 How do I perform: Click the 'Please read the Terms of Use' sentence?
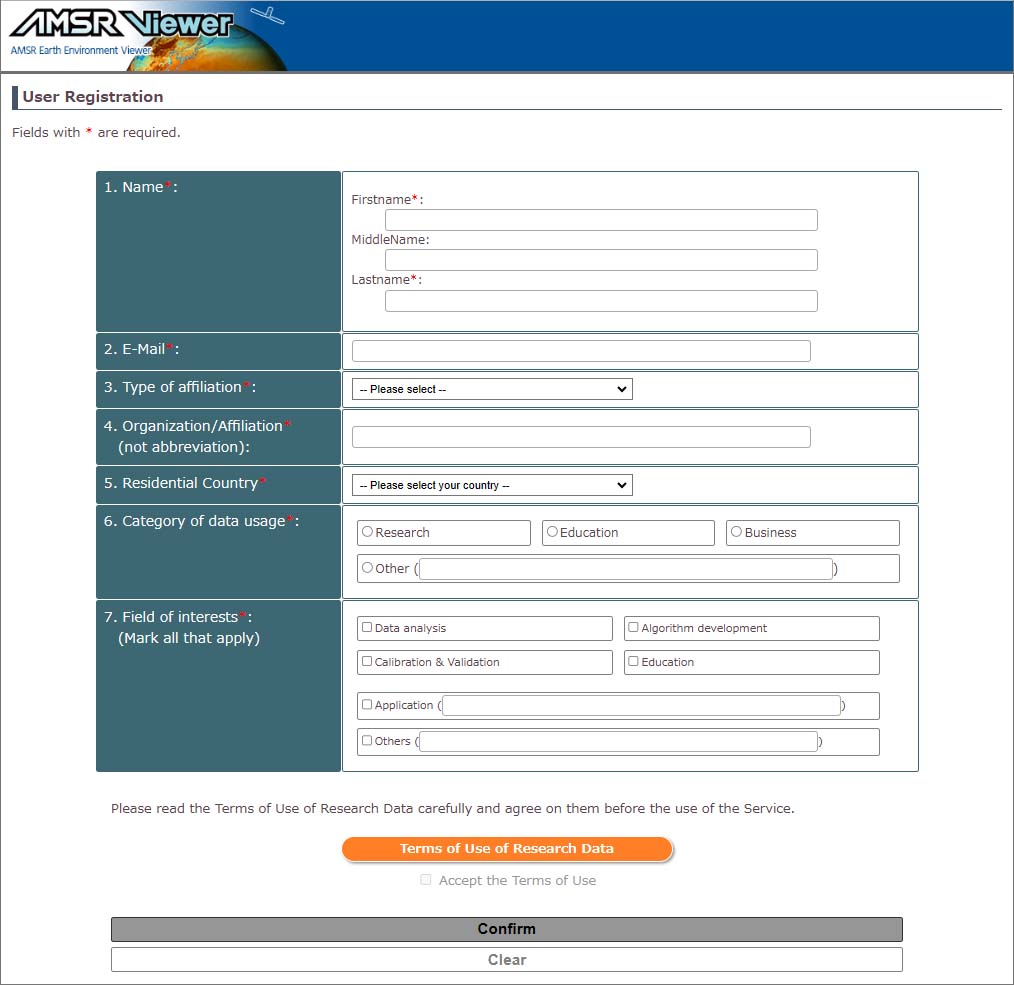pyautogui.click(x=453, y=808)
